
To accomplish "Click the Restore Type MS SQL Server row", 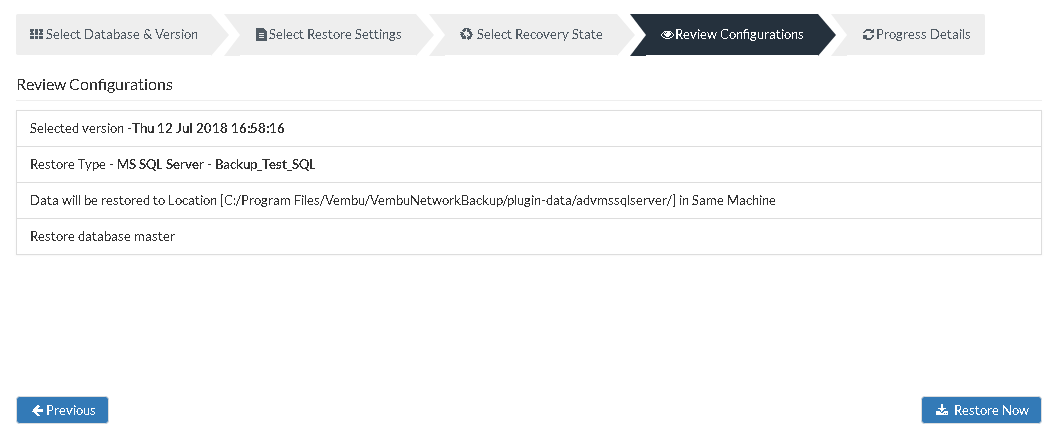I will [529, 164].
